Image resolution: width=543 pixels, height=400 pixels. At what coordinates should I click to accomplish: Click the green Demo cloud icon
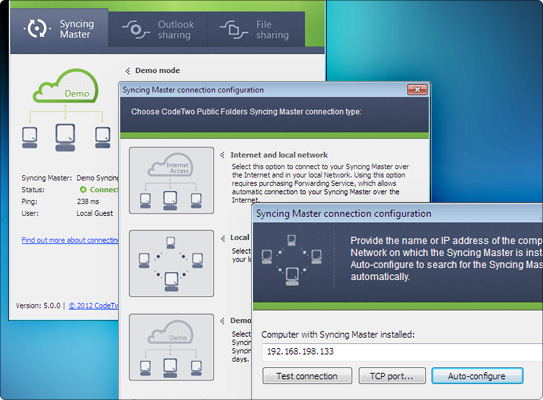(x=65, y=86)
